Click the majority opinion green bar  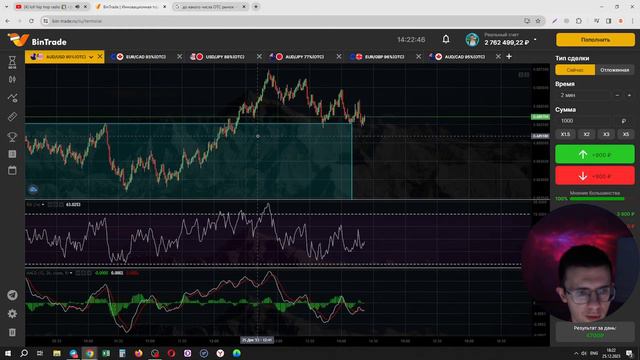(597, 199)
